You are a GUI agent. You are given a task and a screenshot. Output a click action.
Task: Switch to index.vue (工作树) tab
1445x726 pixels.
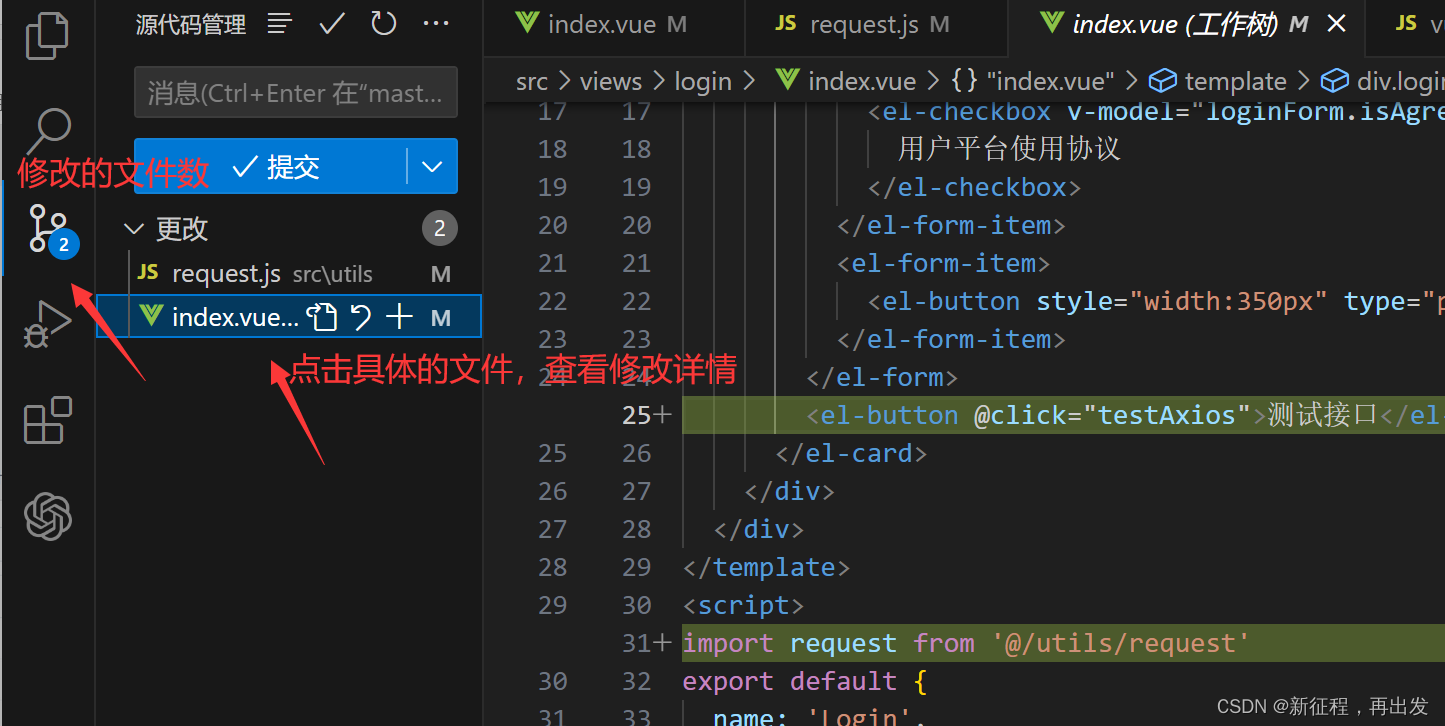(x=1174, y=25)
